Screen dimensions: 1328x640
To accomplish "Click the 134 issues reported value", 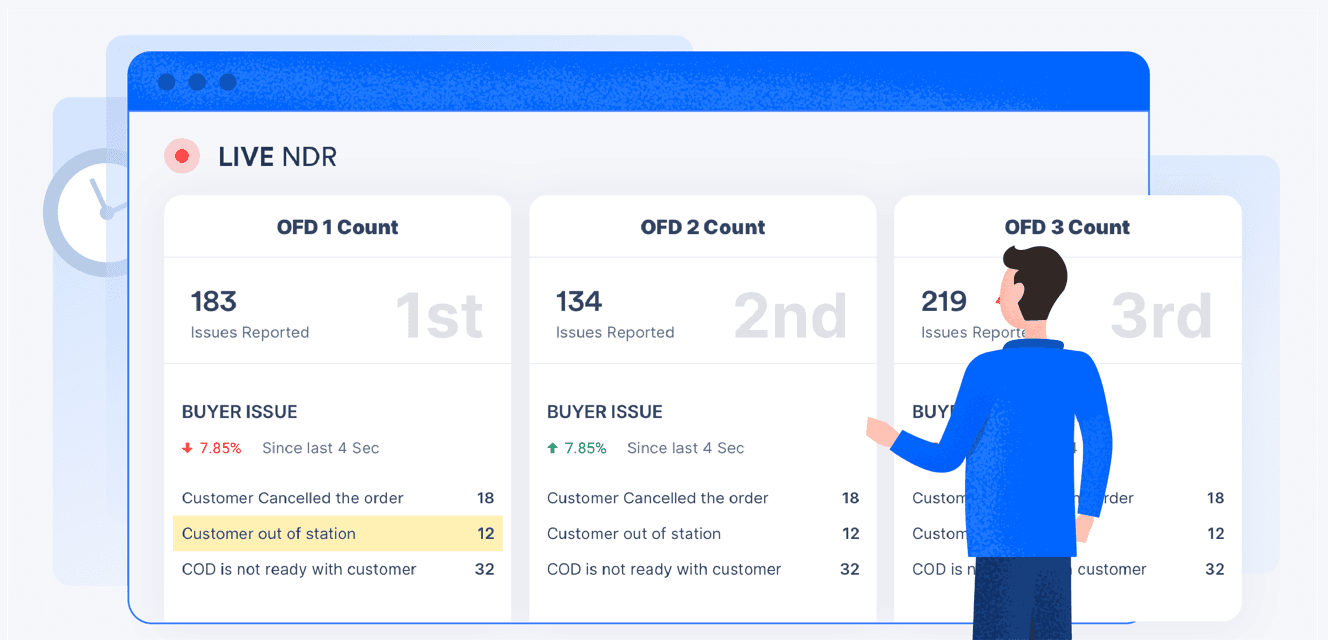I will click(579, 301).
